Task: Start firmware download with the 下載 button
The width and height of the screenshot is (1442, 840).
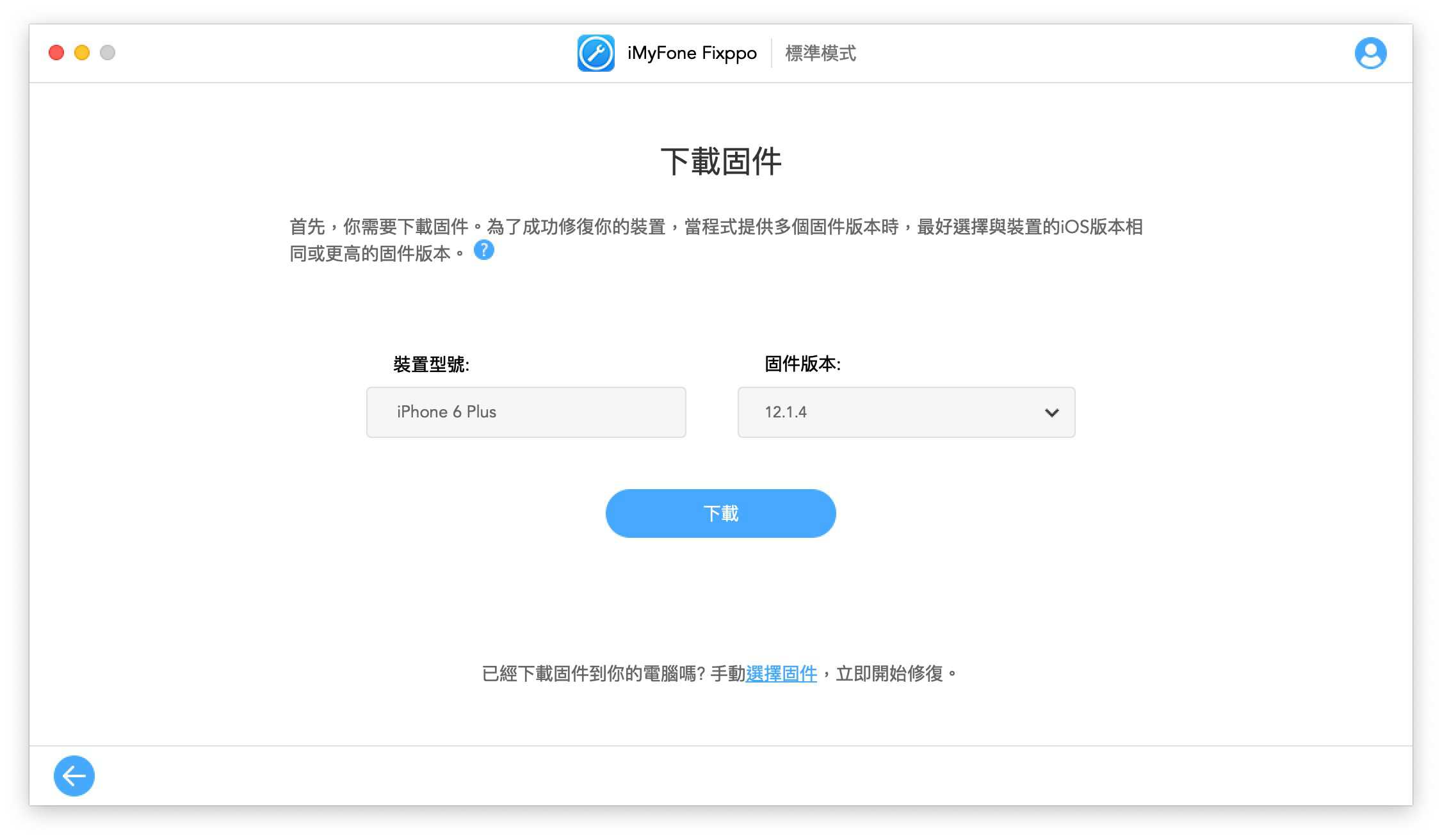Action: tap(720, 513)
